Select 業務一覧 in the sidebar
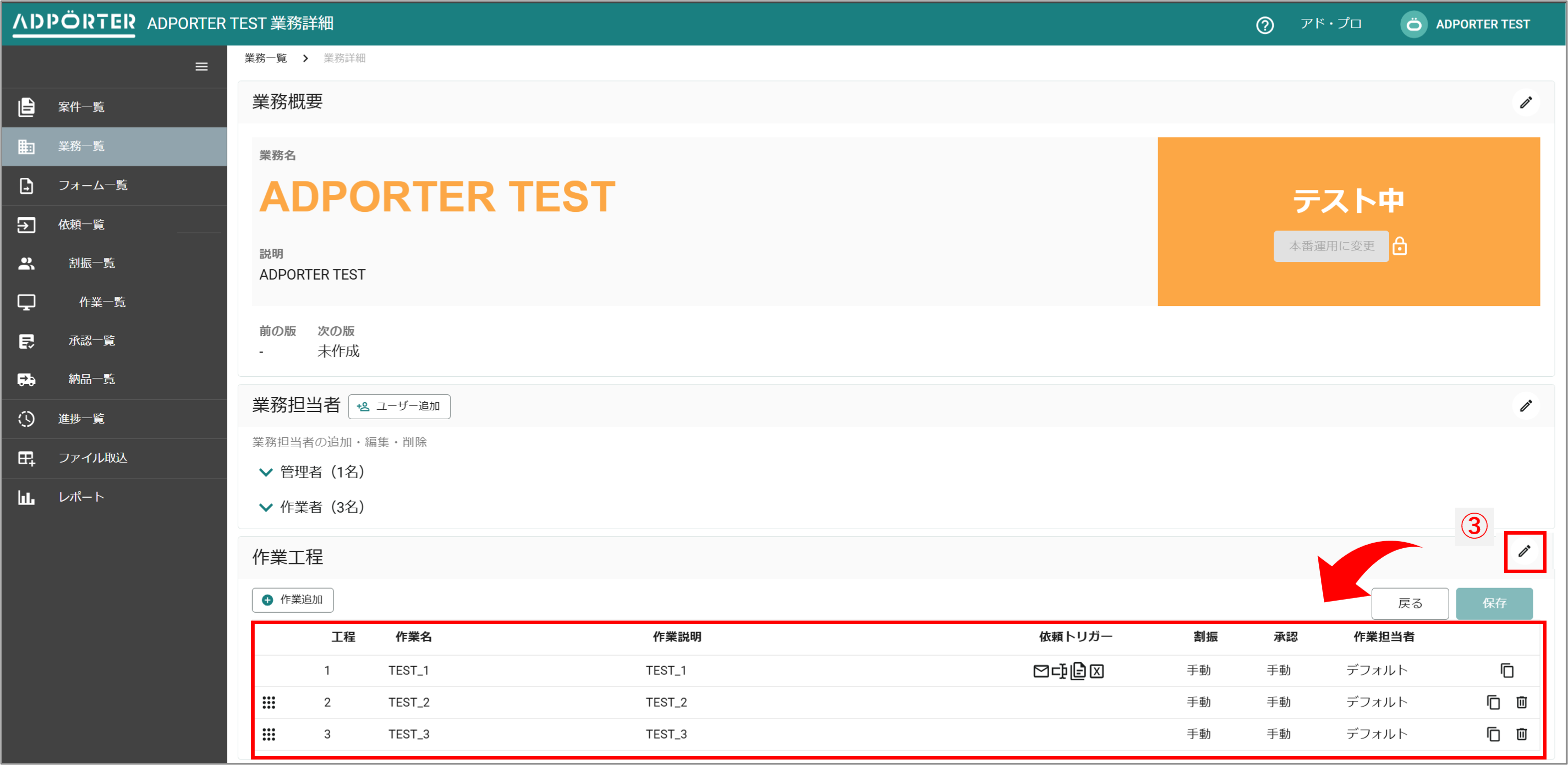The height and width of the screenshot is (765, 1568). click(x=114, y=146)
